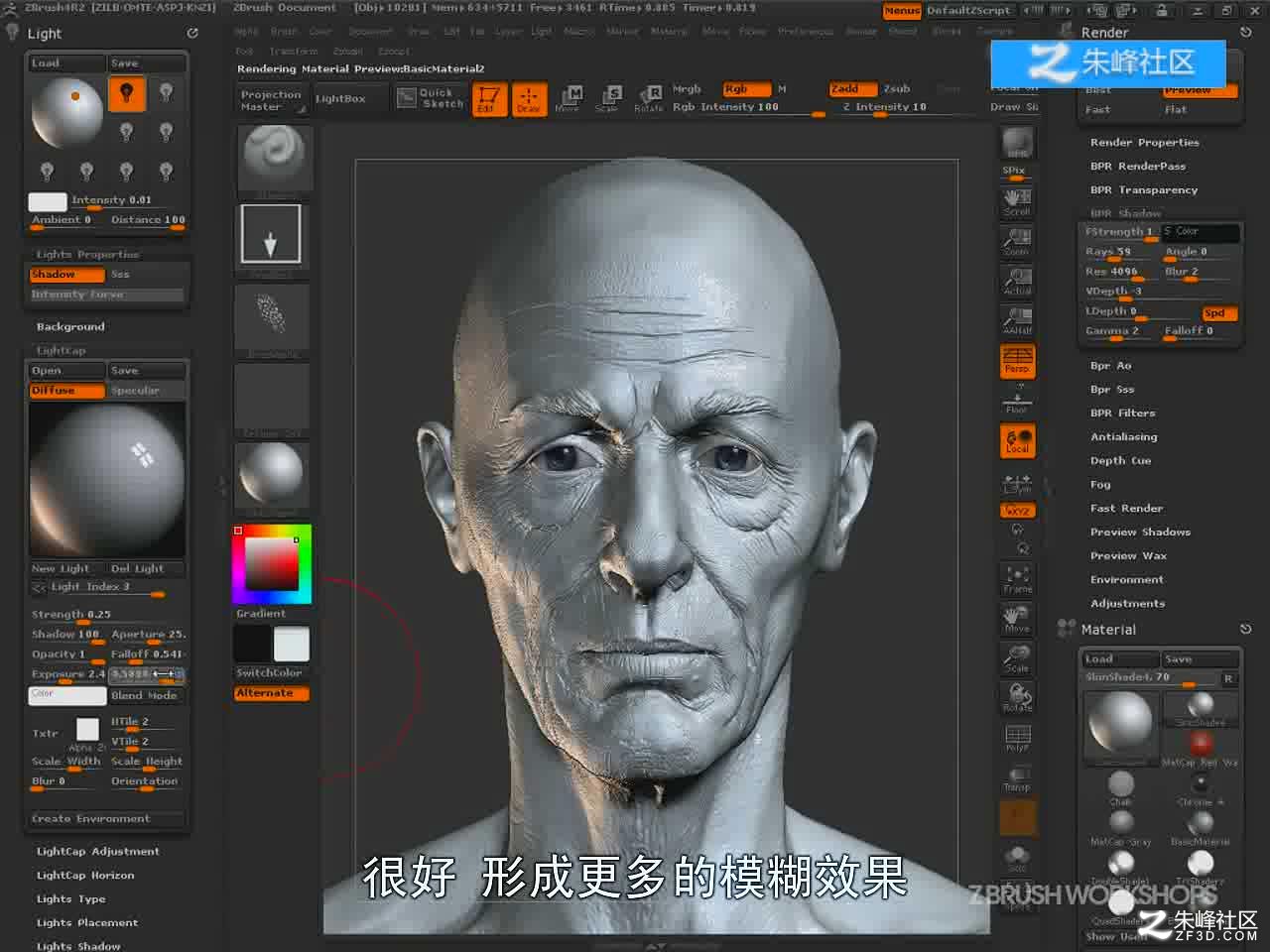Click the Move icon in right shelf
This screenshot has width=1270, height=952.
click(1017, 618)
